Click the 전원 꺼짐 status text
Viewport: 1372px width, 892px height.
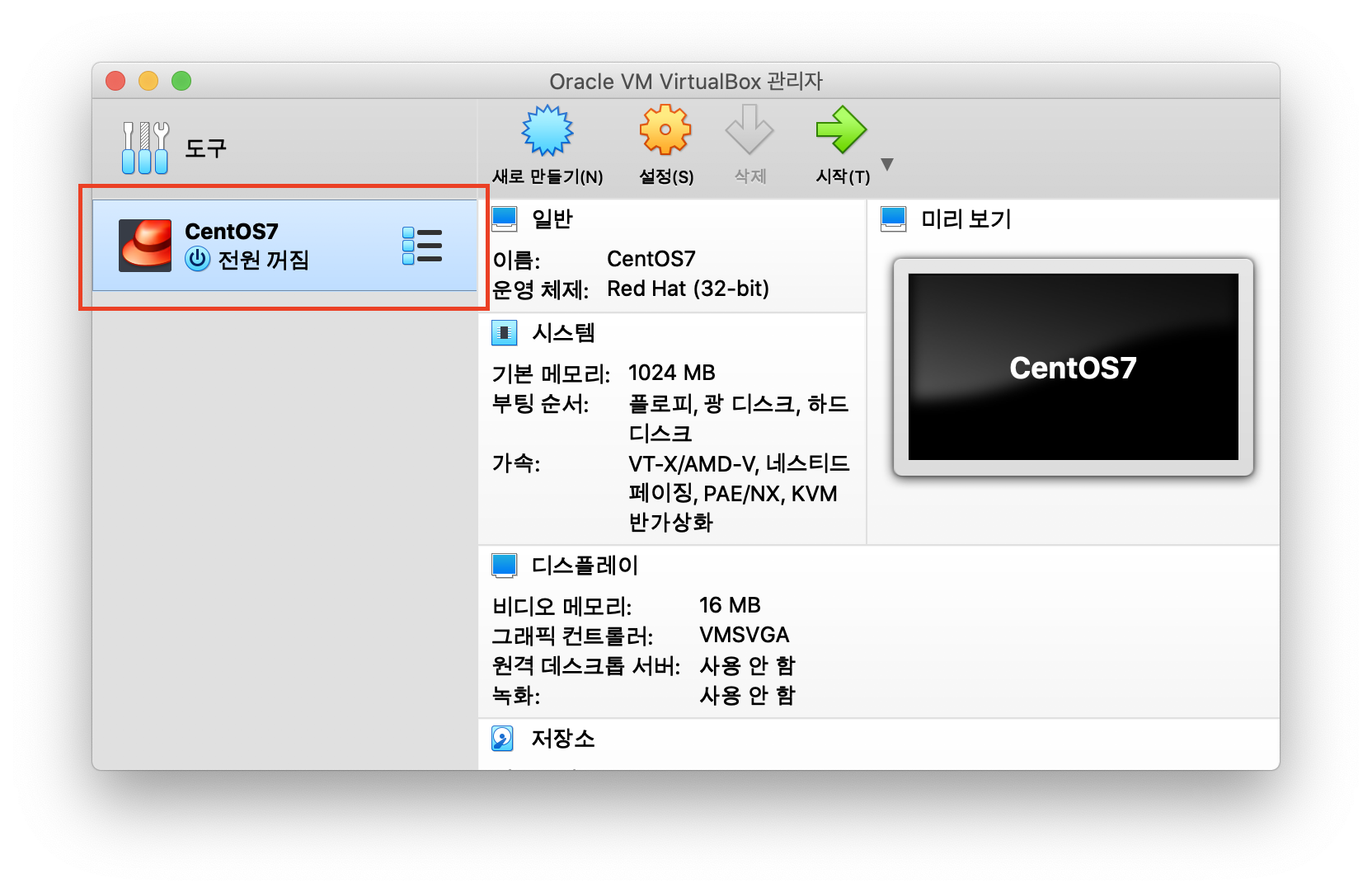[x=264, y=260]
